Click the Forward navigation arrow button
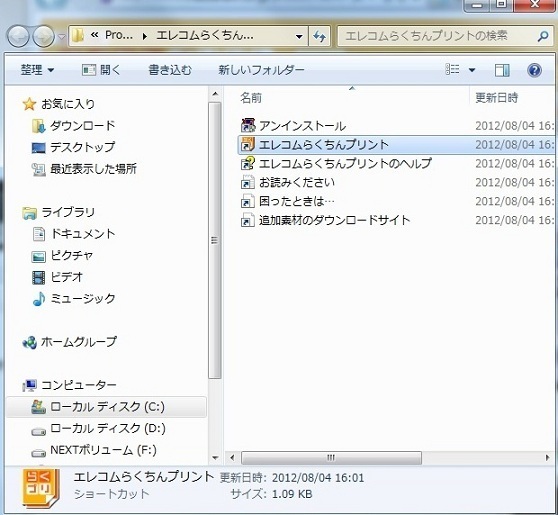 pos(43,36)
